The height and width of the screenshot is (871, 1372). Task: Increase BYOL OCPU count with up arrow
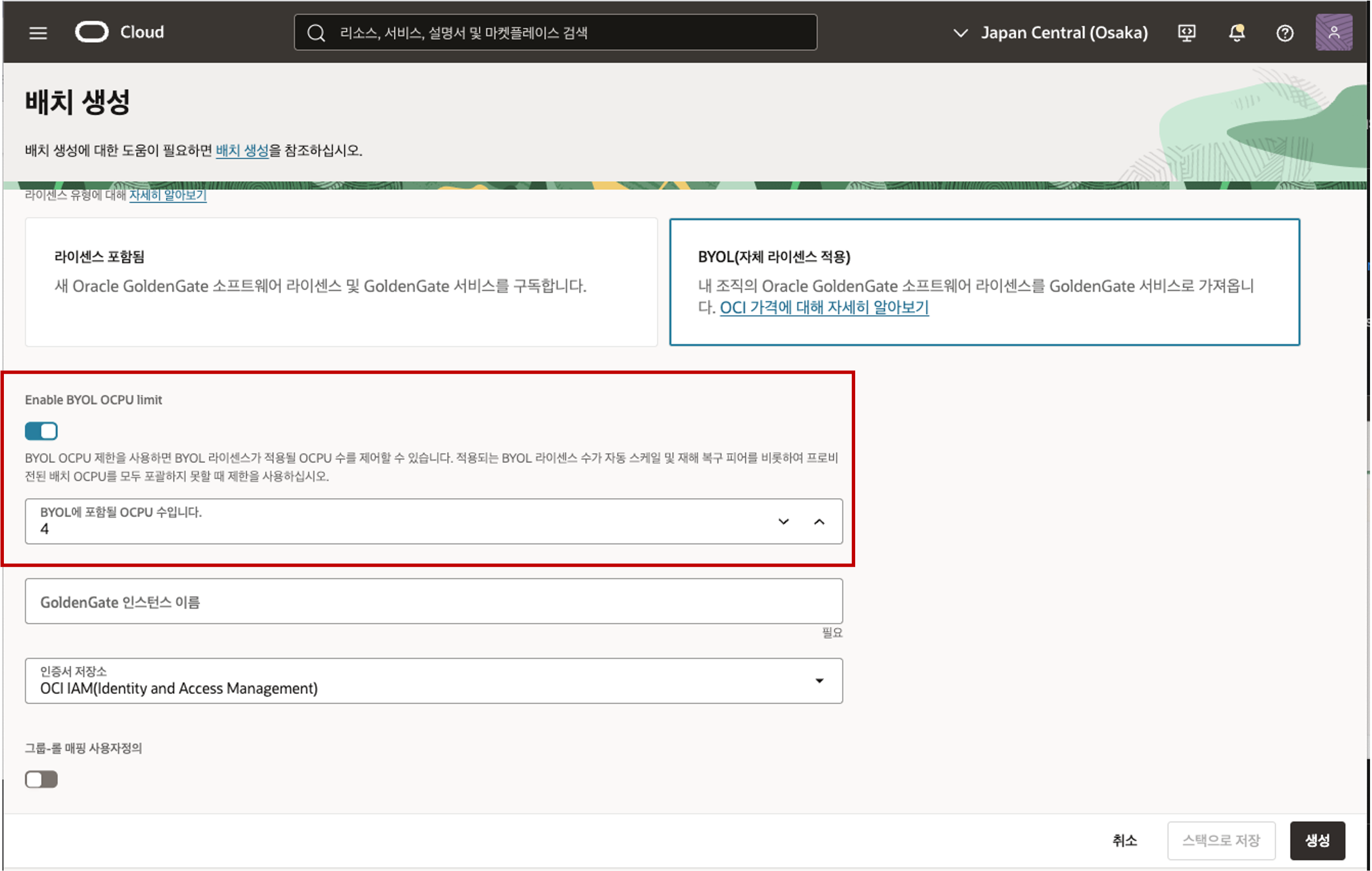pyautogui.click(x=819, y=522)
